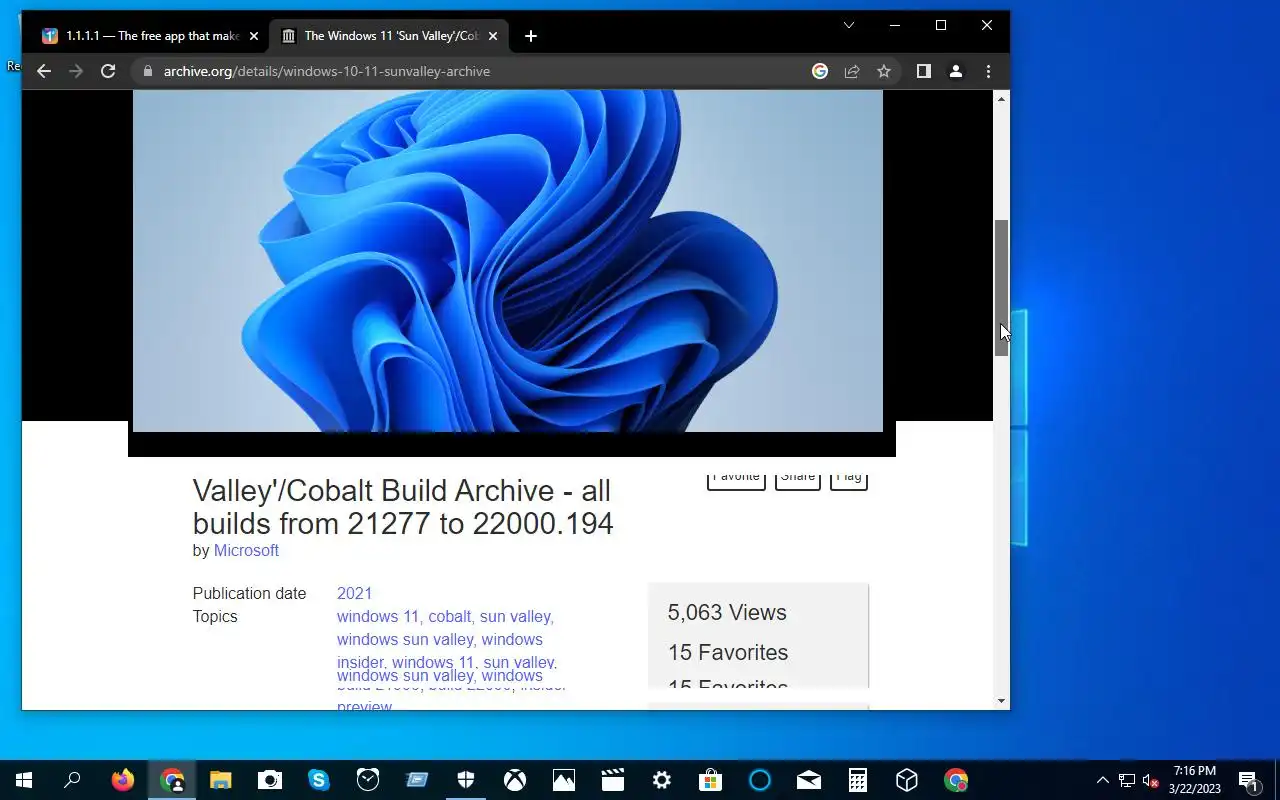Reload the archive.org page
Image resolution: width=1280 pixels, height=800 pixels.
pos(108,71)
